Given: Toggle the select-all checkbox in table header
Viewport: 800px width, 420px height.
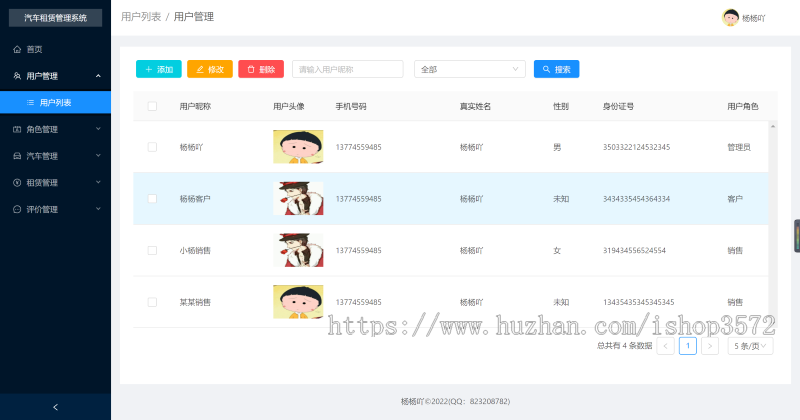Looking at the screenshot, I should coord(152,106).
